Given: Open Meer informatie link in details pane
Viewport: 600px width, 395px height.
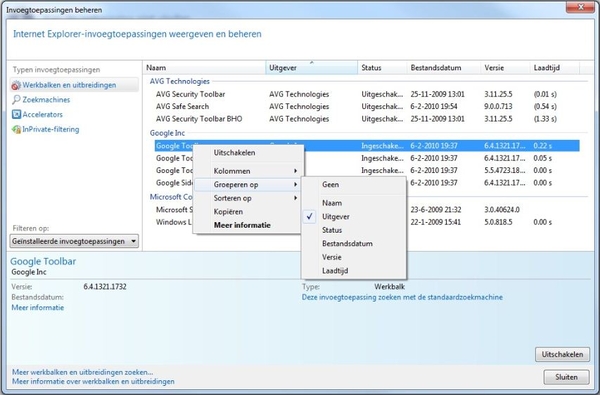Looking at the screenshot, I should pos(38,308).
